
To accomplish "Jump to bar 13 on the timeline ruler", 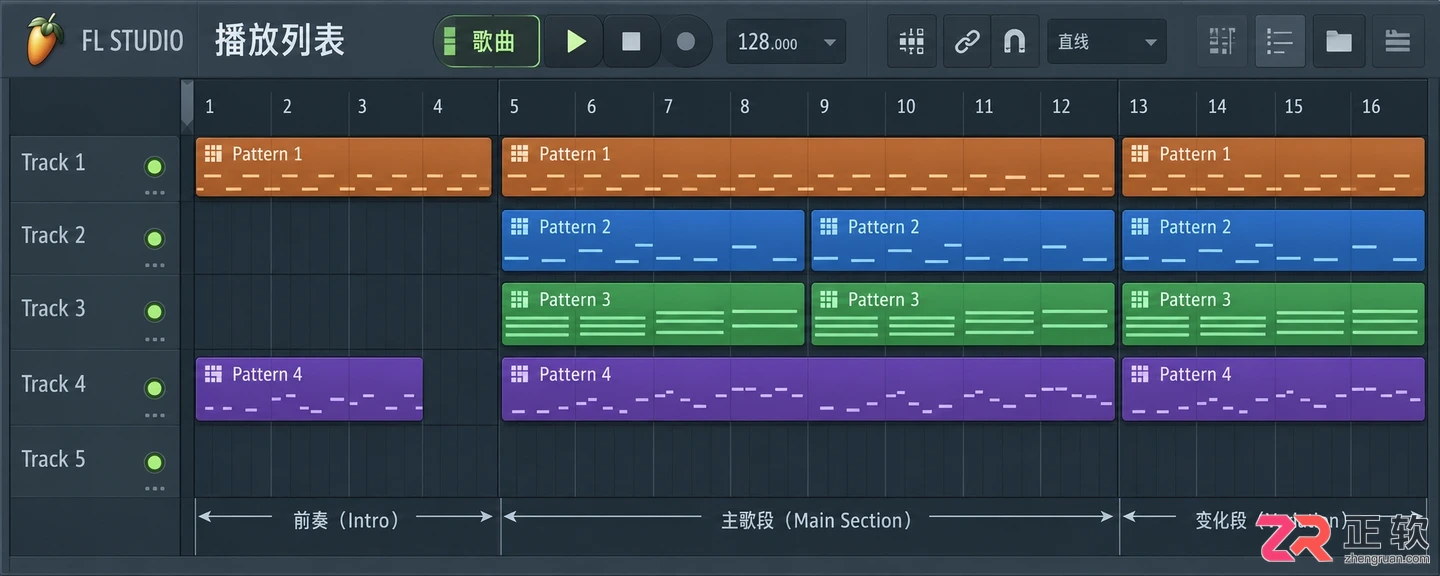I will (1138, 107).
